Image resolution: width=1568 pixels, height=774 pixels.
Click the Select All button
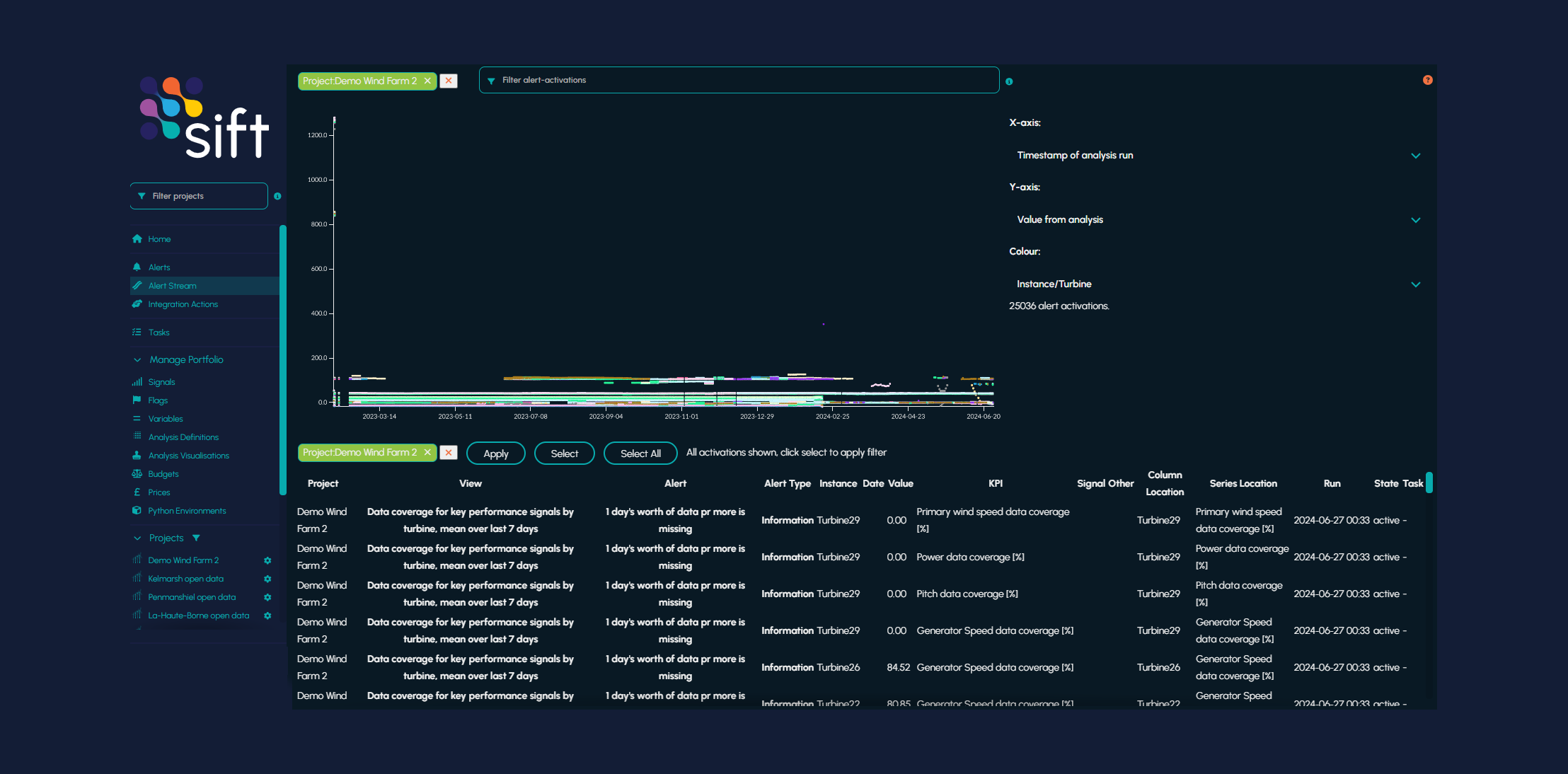(x=640, y=454)
